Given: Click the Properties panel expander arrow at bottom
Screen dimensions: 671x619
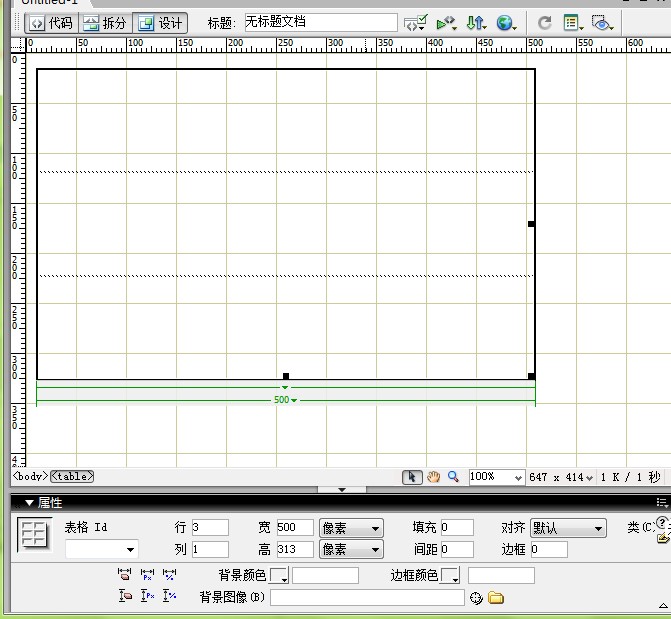Looking at the screenshot, I should click(663, 605).
